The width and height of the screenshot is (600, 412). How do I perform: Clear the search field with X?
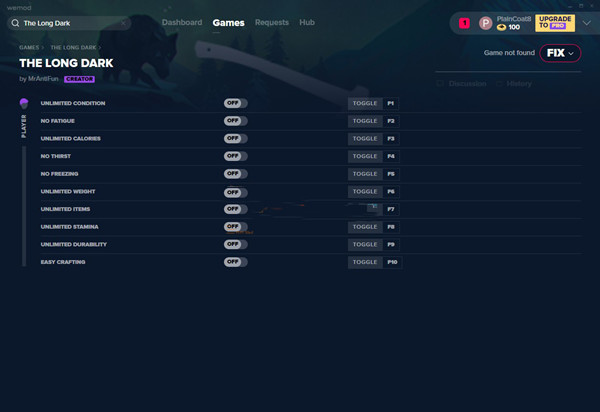(123, 23)
